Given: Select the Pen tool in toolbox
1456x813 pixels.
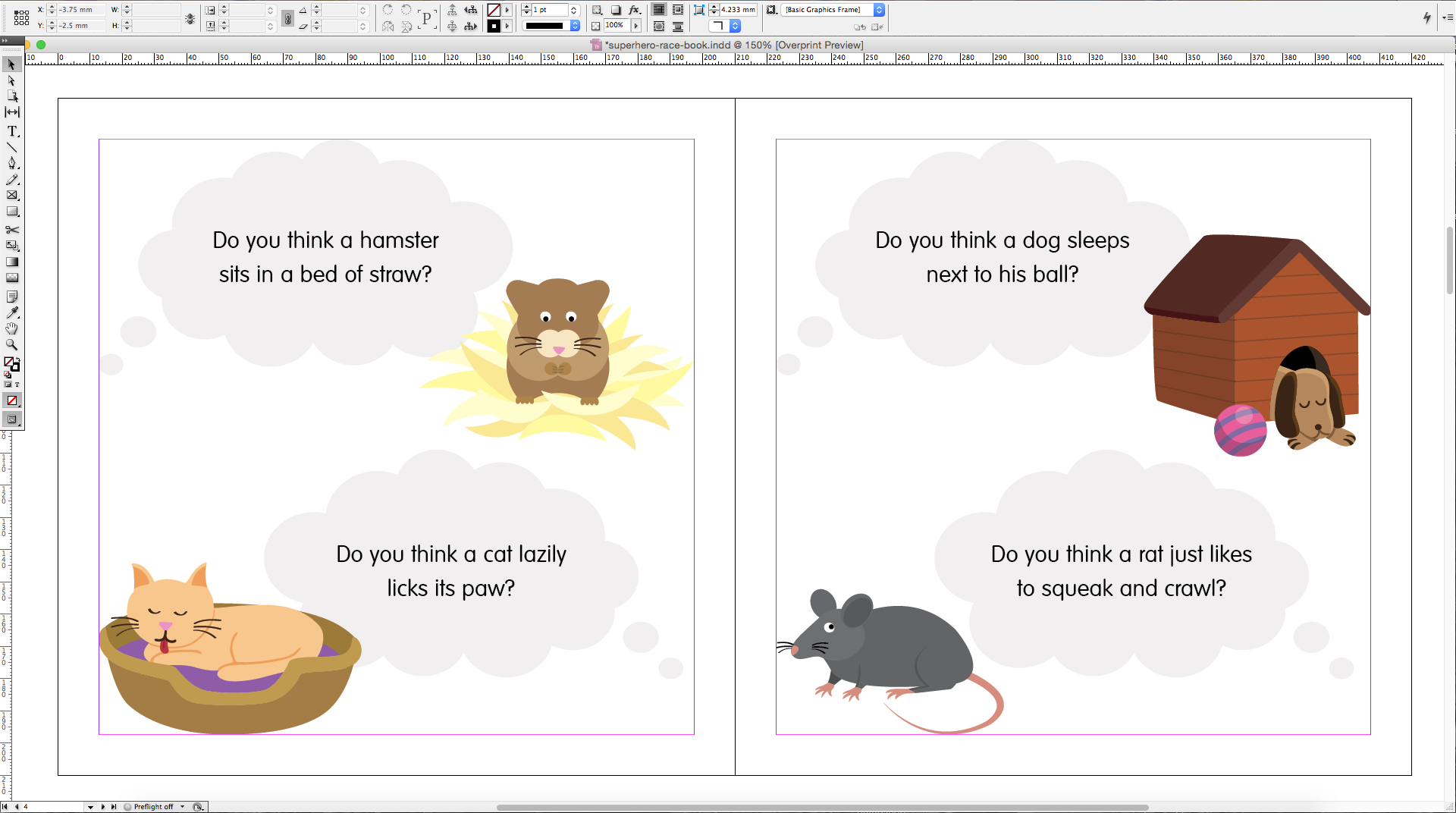Looking at the screenshot, I should tap(12, 163).
